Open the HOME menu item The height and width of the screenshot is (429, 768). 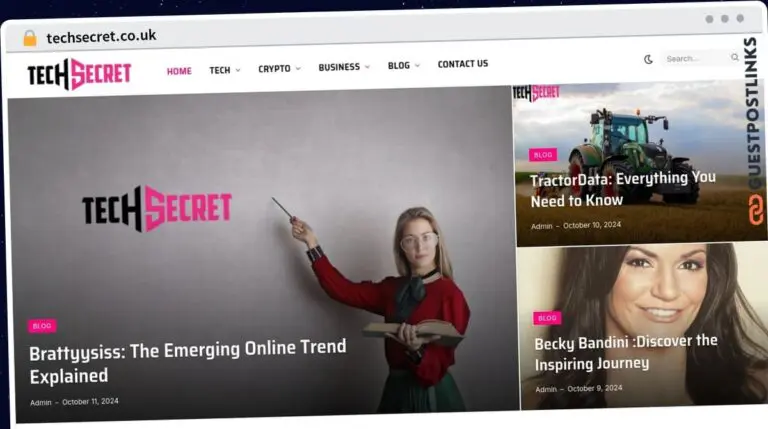[179, 71]
